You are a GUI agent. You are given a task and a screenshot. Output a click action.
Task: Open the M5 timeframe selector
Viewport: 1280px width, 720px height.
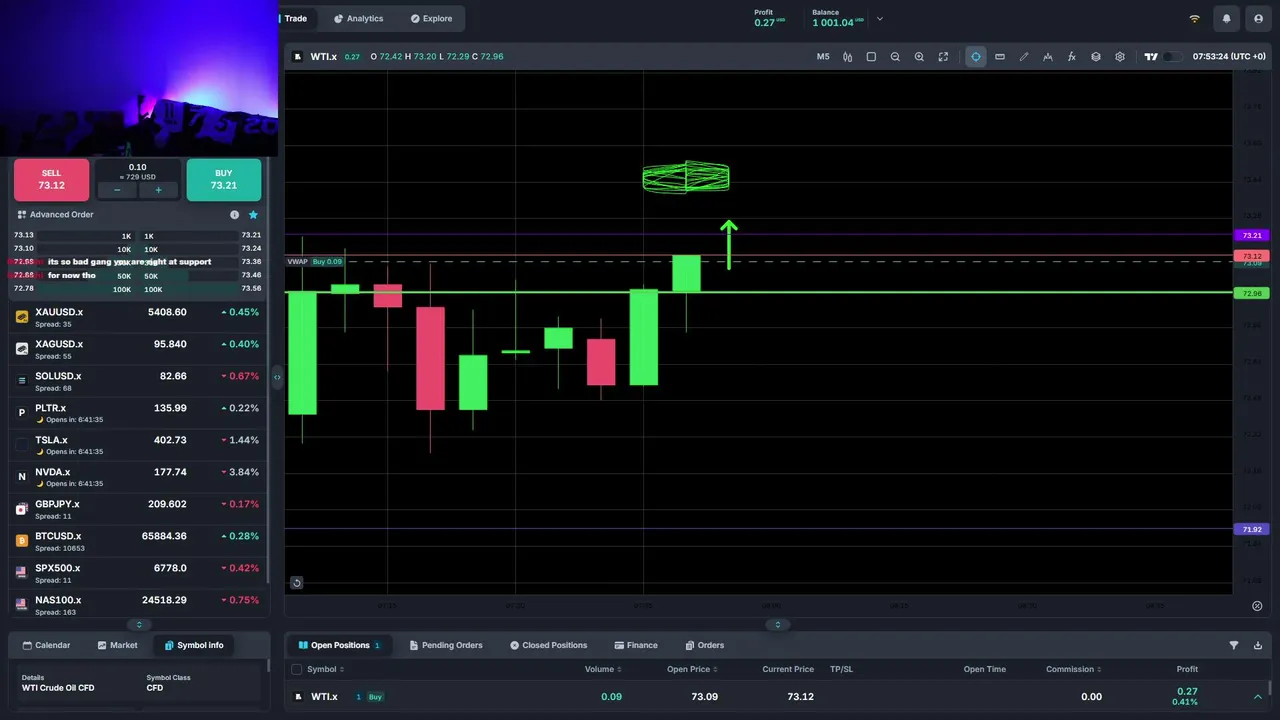pos(823,57)
